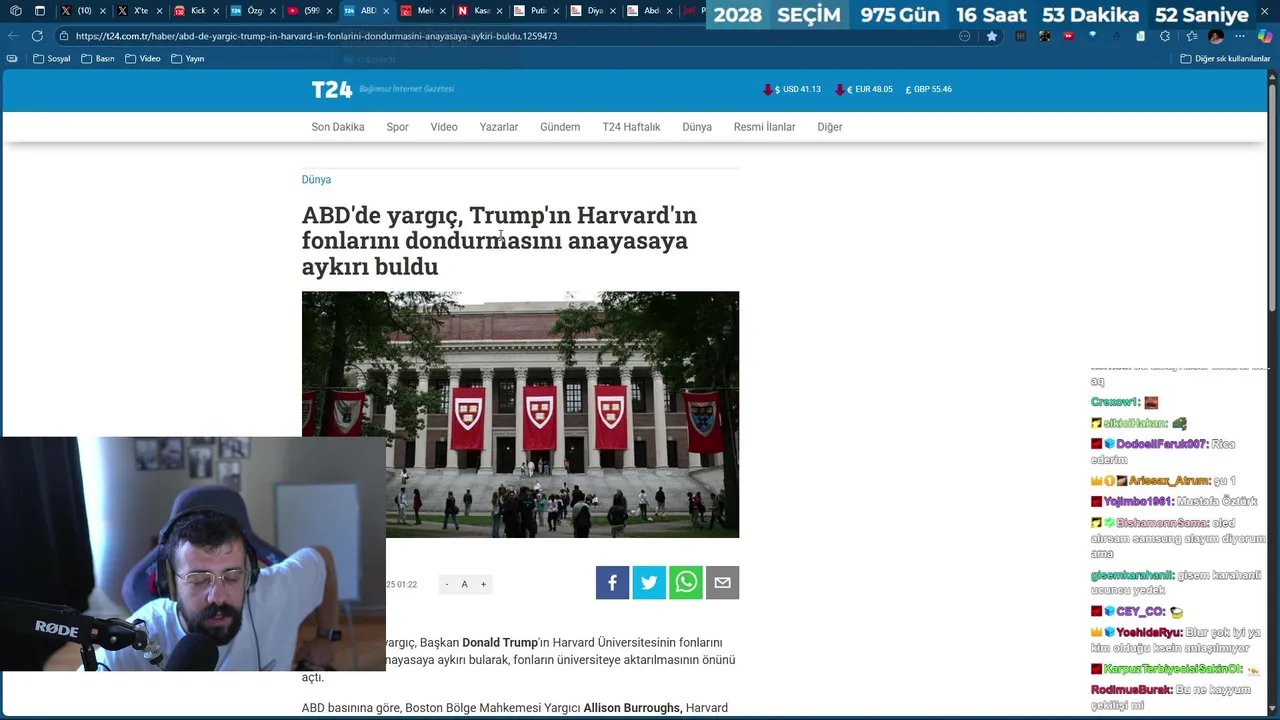Increase article font size with plus
Viewport: 1280px width, 720px height.
click(x=483, y=584)
